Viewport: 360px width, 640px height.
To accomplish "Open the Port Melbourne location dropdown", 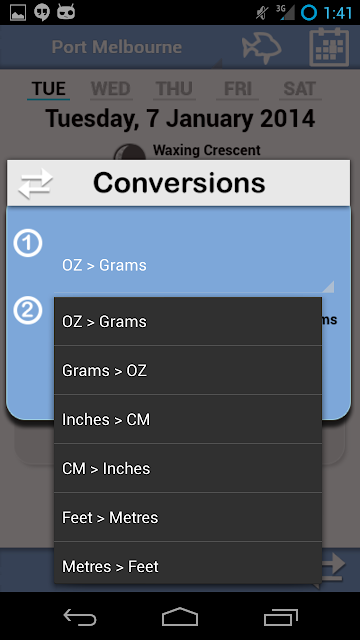I will (x=117, y=47).
